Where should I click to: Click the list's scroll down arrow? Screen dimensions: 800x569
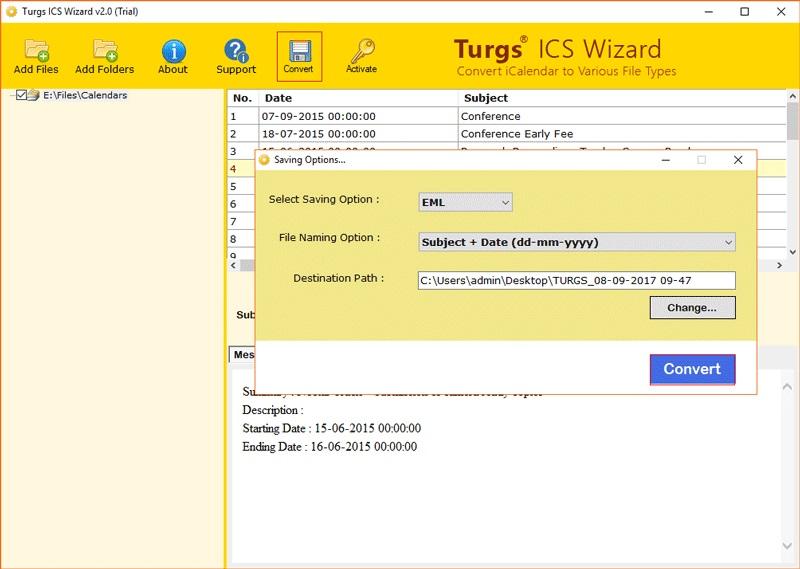coord(792,252)
